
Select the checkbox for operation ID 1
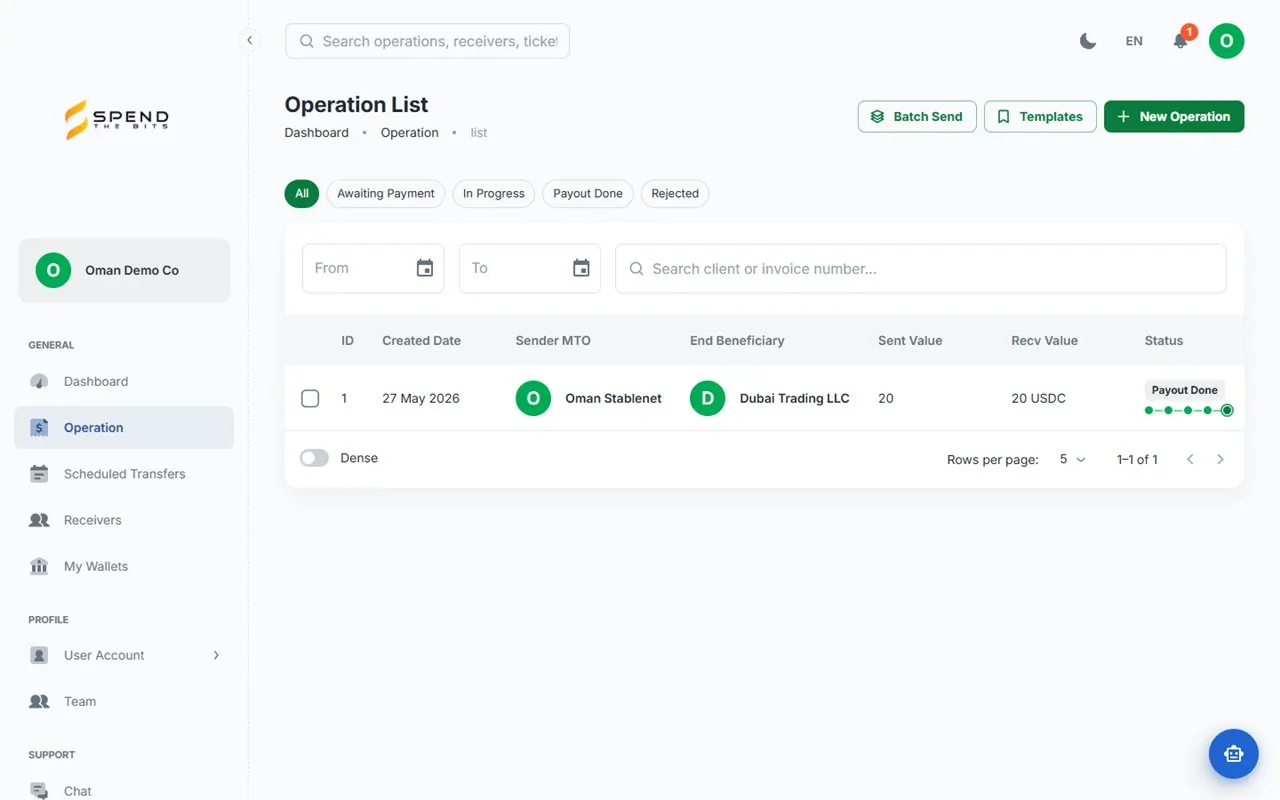click(310, 398)
